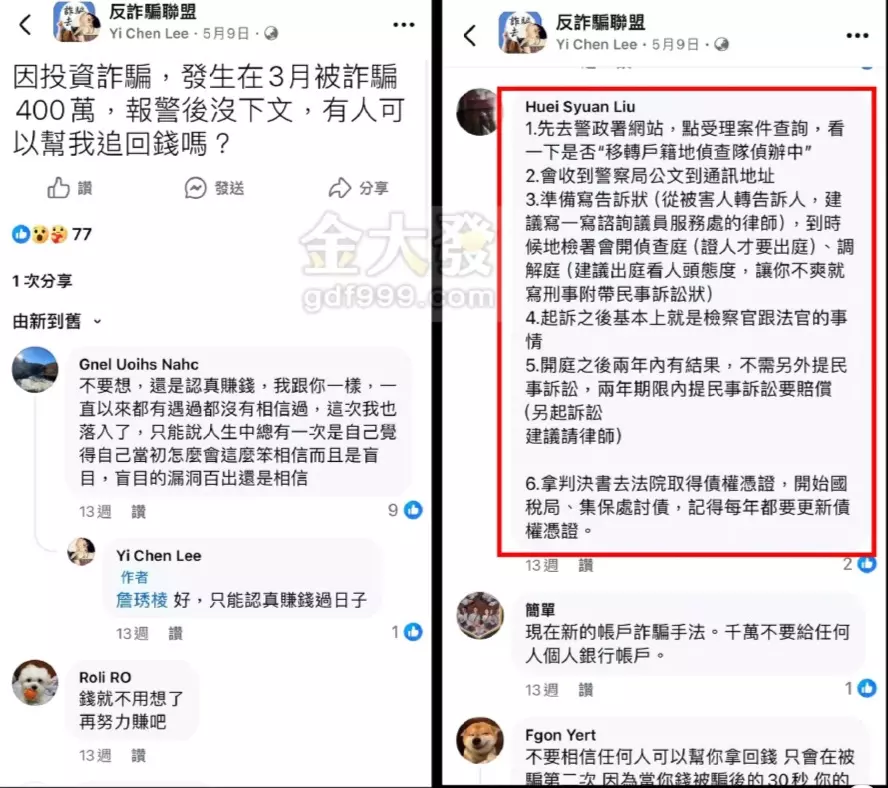Open three-dot menu on left post

click(404, 25)
